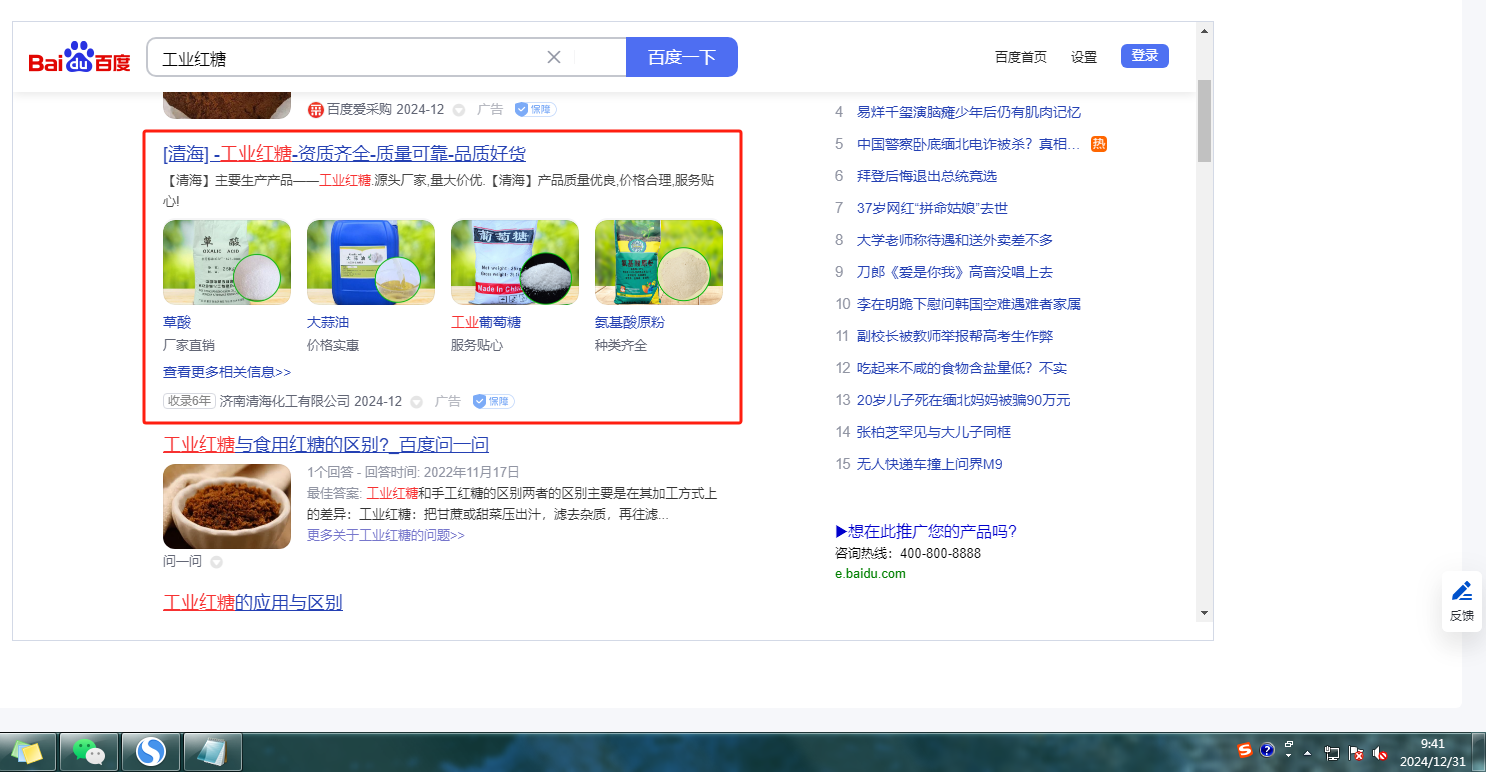
Task: Click the 百度爱采购 red source icon
Action: click(315, 109)
